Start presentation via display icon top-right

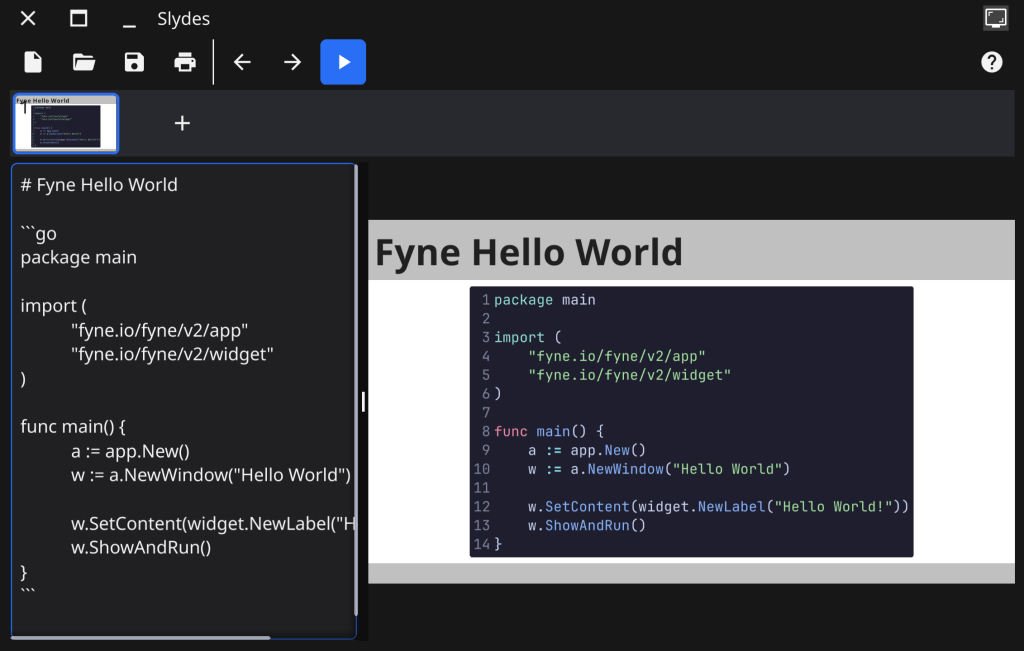point(995,18)
